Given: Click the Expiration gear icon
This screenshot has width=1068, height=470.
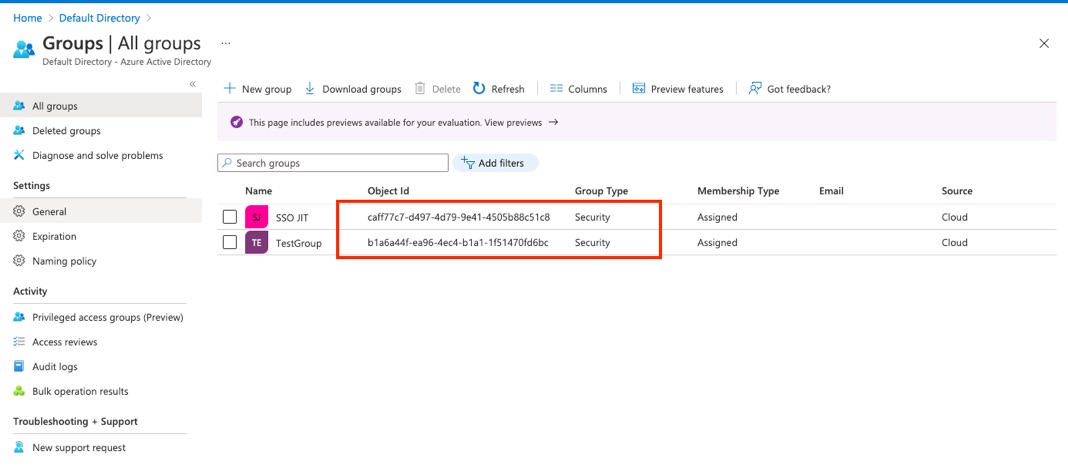Looking at the screenshot, I should [19, 236].
